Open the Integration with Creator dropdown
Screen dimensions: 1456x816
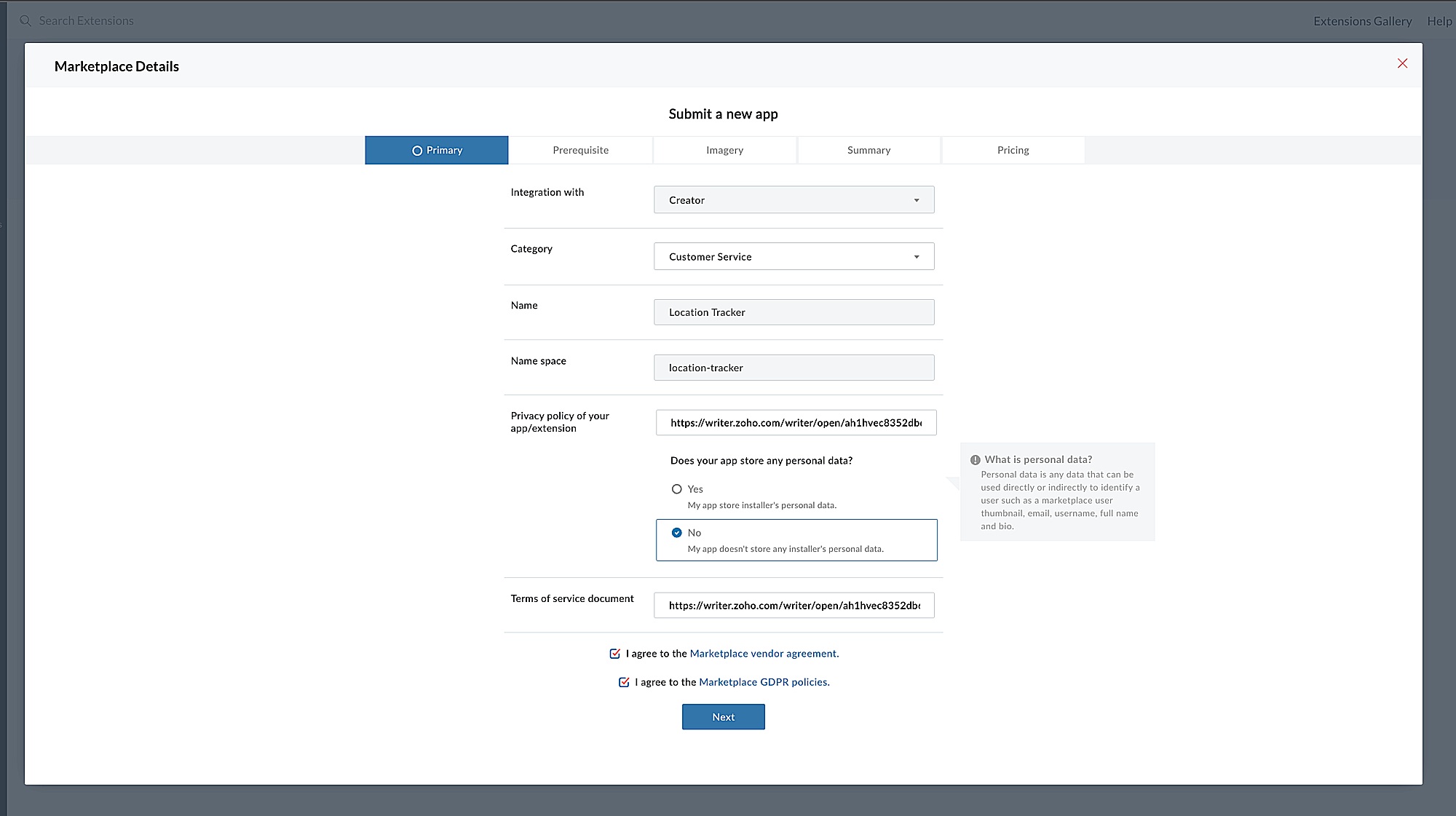click(x=794, y=200)
